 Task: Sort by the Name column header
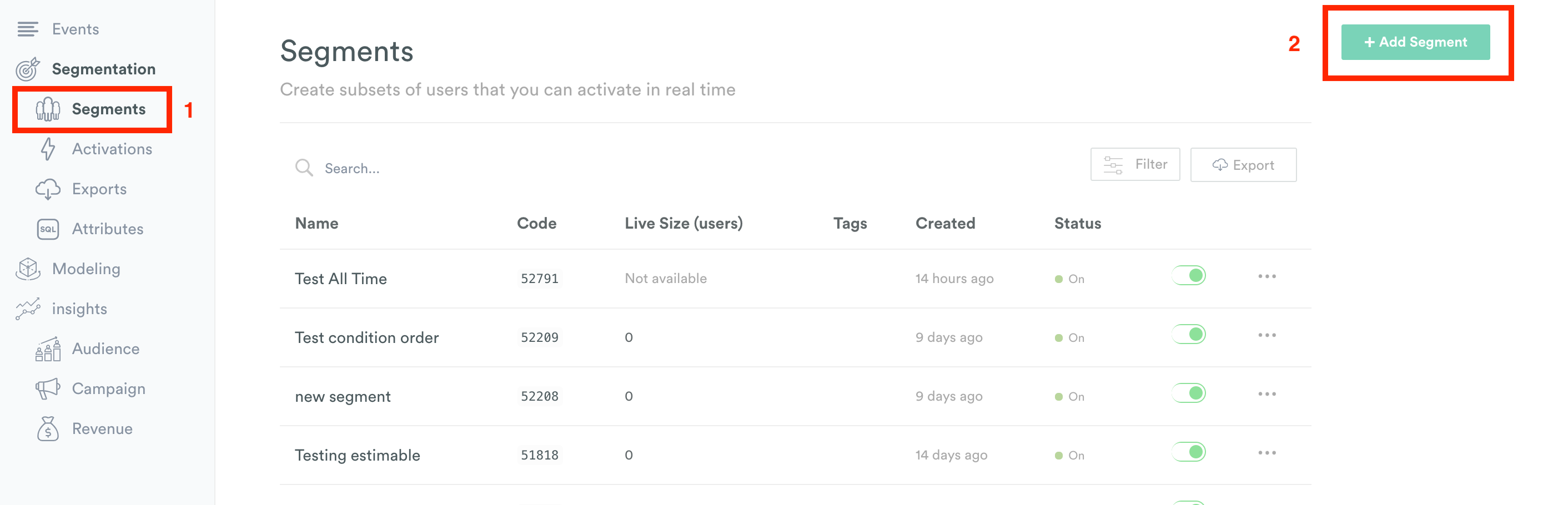tap(316, 224)
